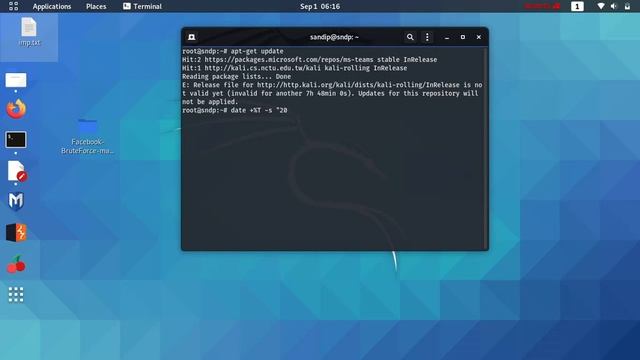640x360 pixels.
Task: Select the Facebook-BruteForce folder on desktop
Action: click(87, 136)
